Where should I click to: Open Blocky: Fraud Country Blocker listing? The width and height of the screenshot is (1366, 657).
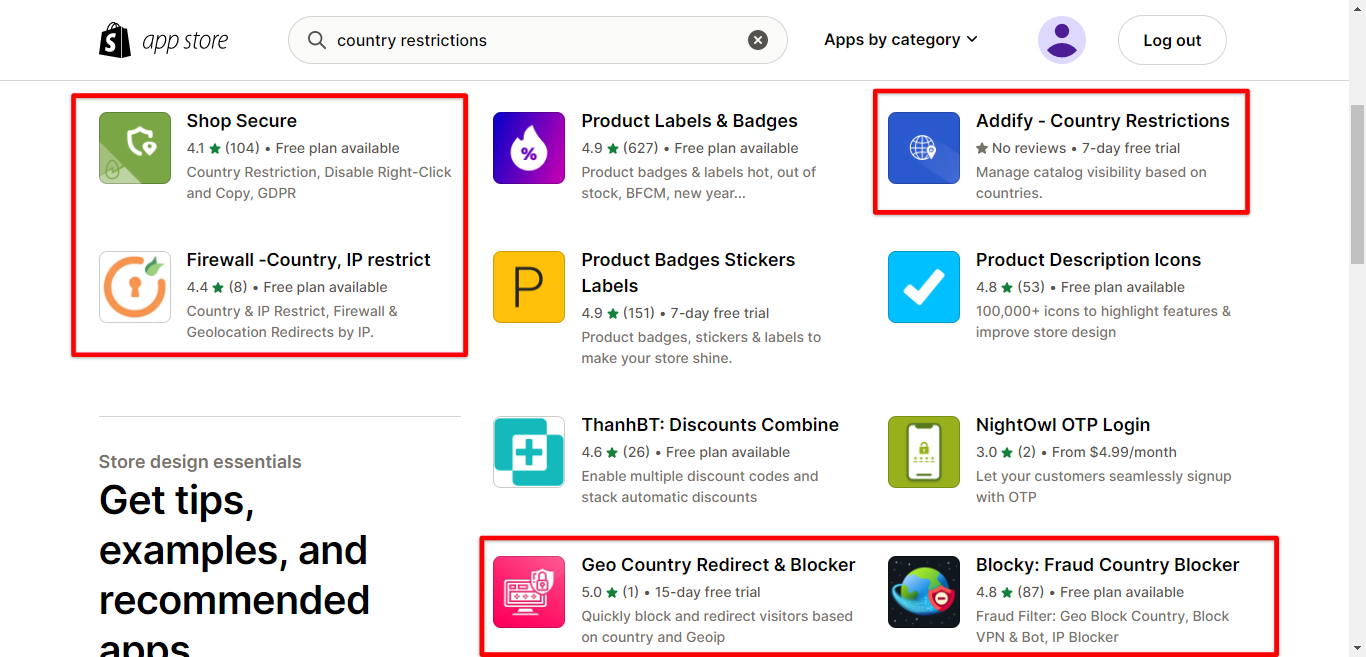point(1107,564)
